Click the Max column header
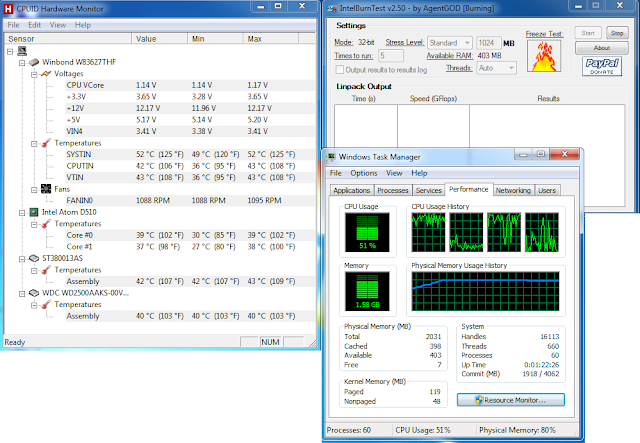Viewport: 640px width, 443px height. tap(271, 39)
